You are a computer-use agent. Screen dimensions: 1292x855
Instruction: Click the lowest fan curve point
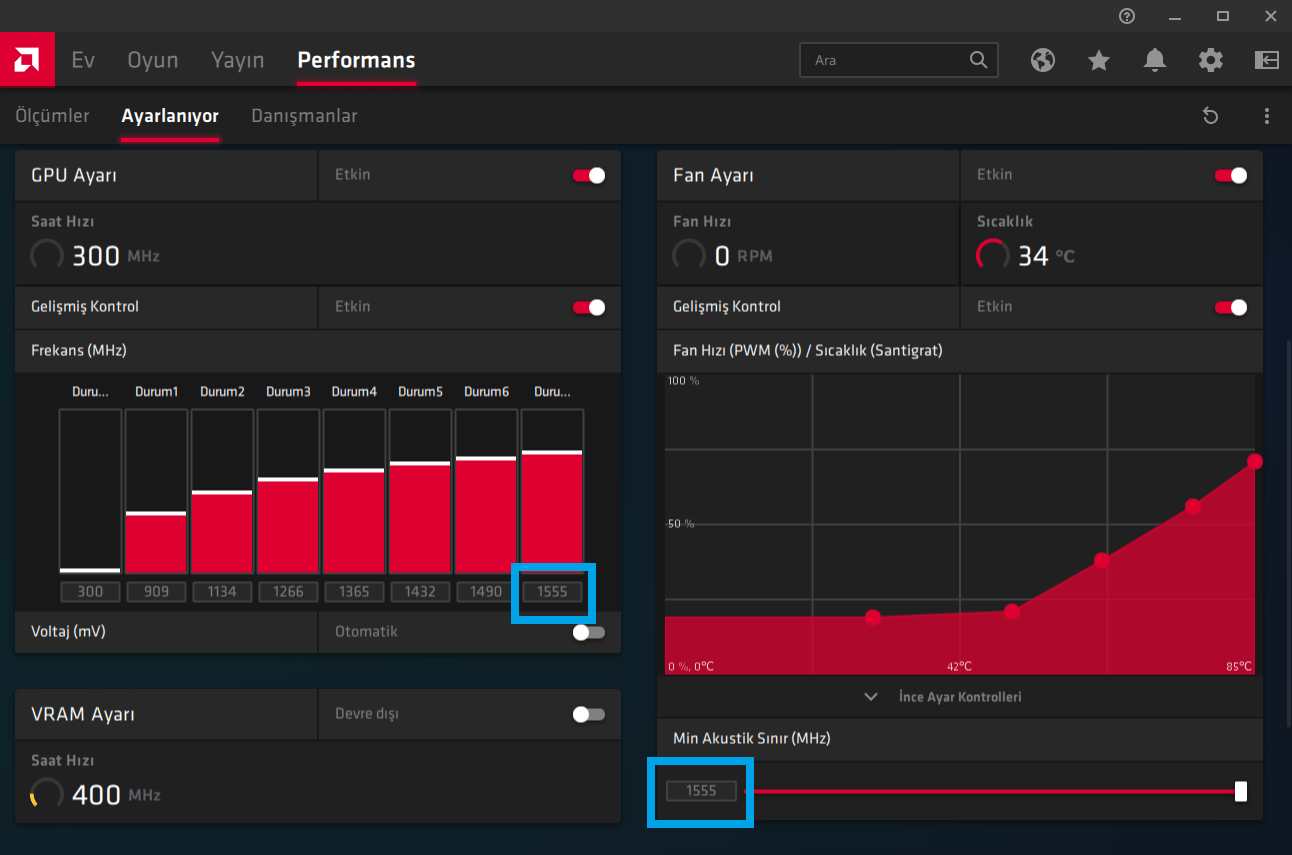pos(873,617)
